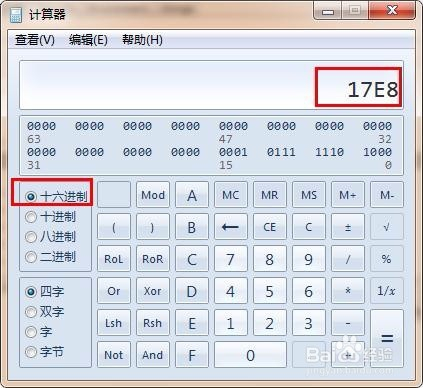Click the 1110 bit group in binary panel
The width and height of the screenshot is (423, 388).
point(329,152)
